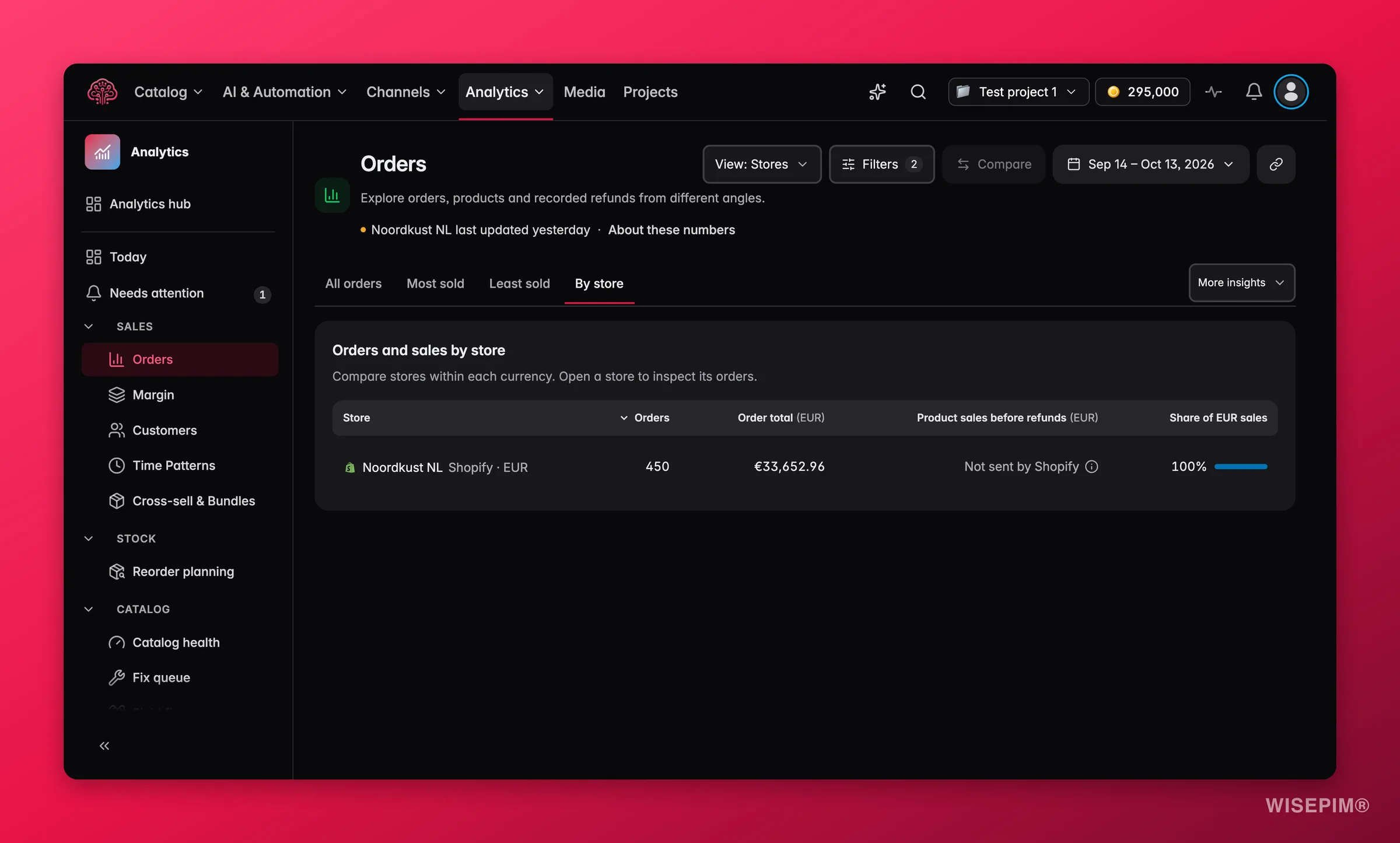Image resolution: width=1400 pixels, height=843 pixels.
Task: Click the green Orders chart icon
Action: click(332, 195)
